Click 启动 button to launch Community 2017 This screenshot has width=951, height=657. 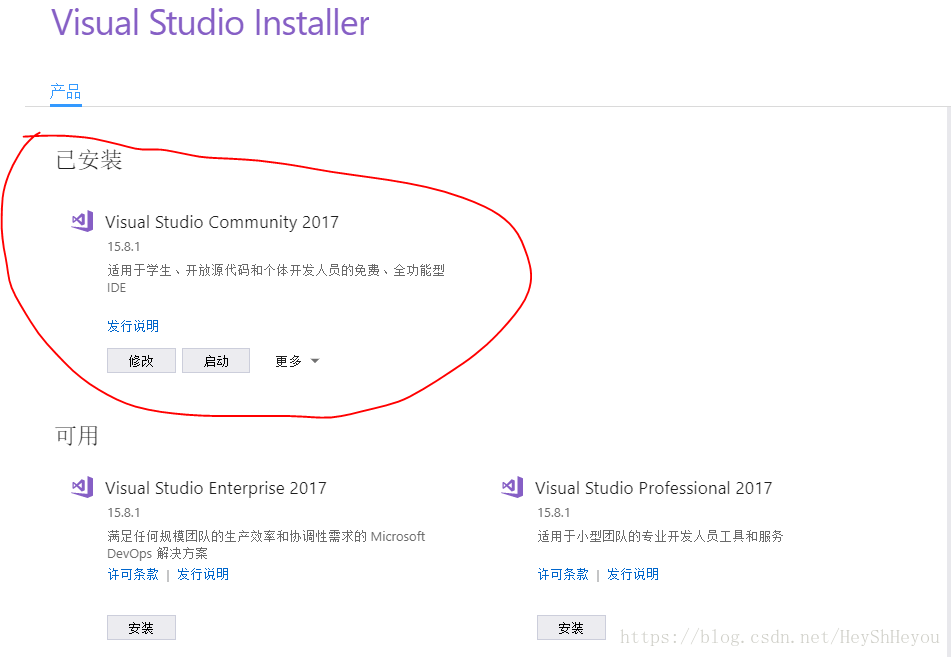click(216, 361)
